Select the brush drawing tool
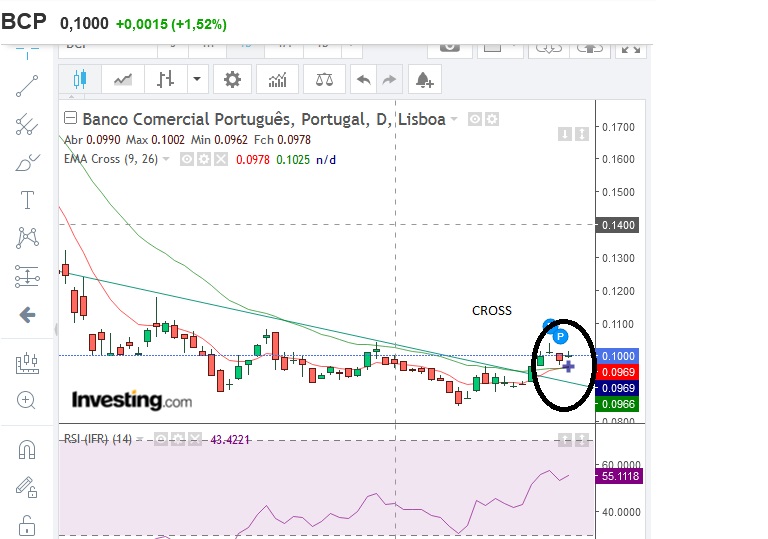Image resolution: width=768 pixels, height=539 pixels. (27, 162)
